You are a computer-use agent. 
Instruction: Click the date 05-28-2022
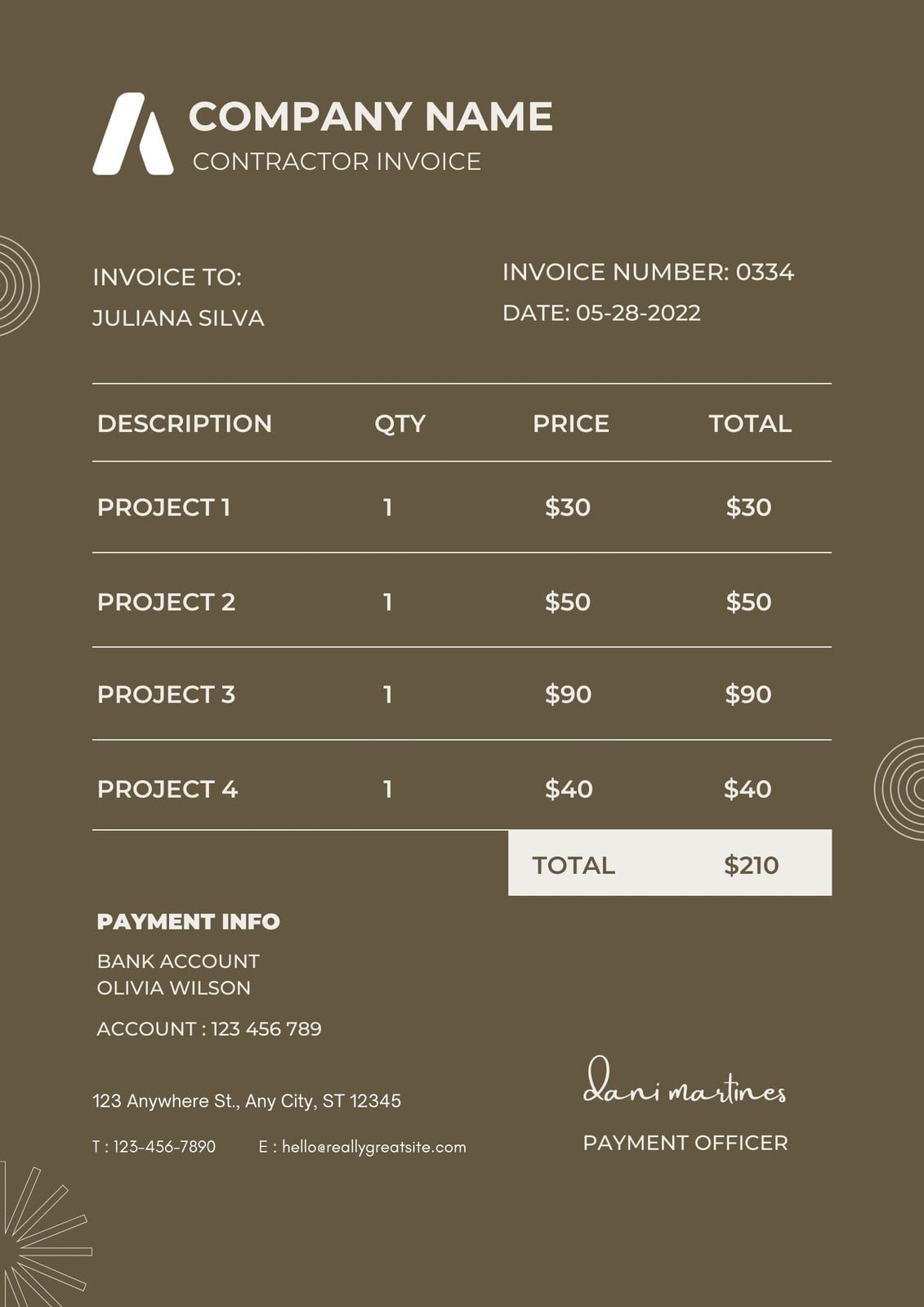pos(638,313)
